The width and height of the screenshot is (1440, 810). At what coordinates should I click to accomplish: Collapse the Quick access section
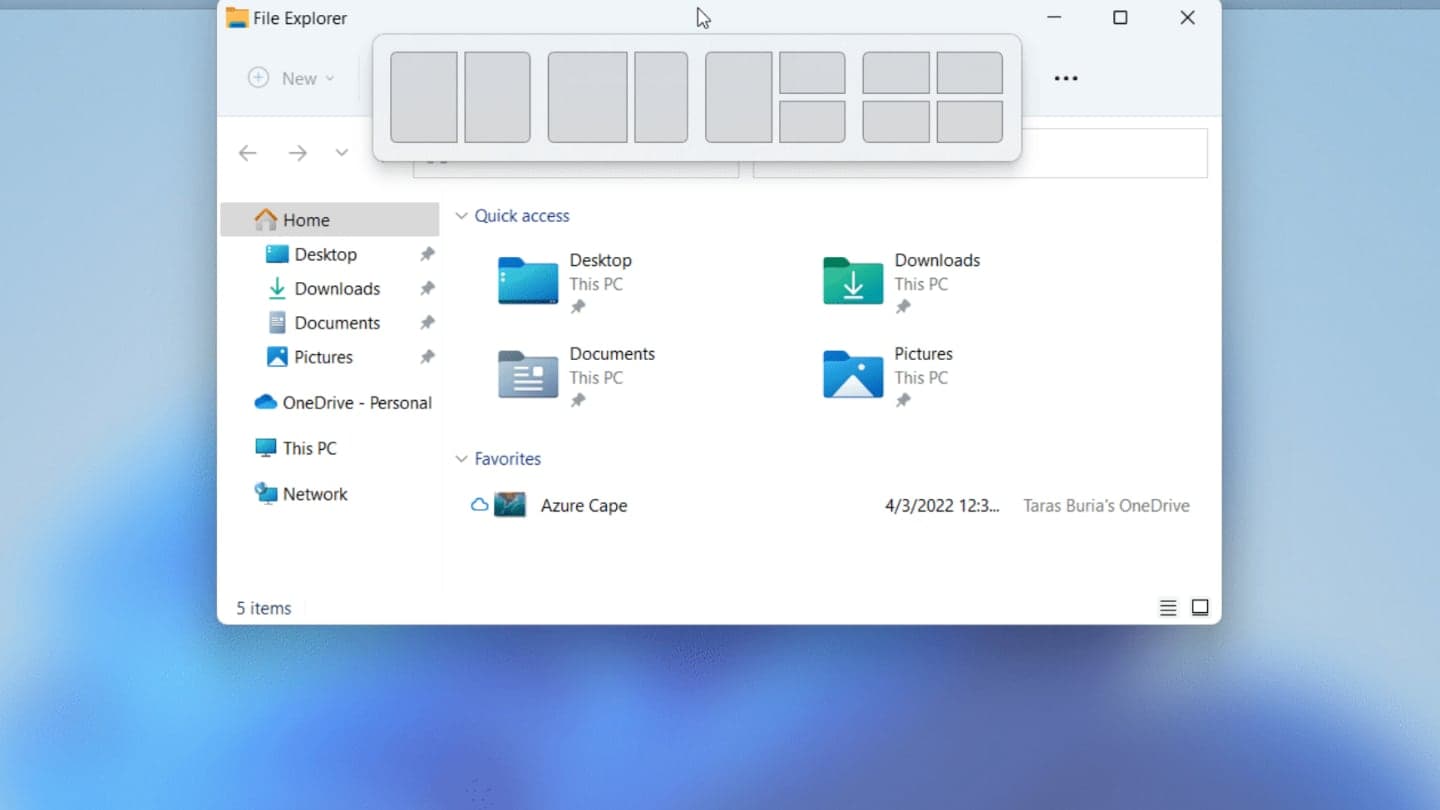click(461, 216)
